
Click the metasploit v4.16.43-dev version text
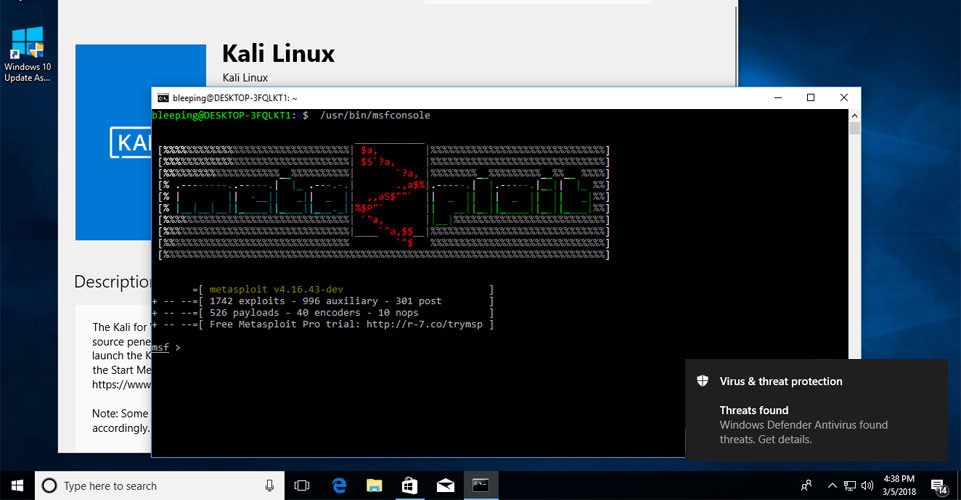point(276,289)
